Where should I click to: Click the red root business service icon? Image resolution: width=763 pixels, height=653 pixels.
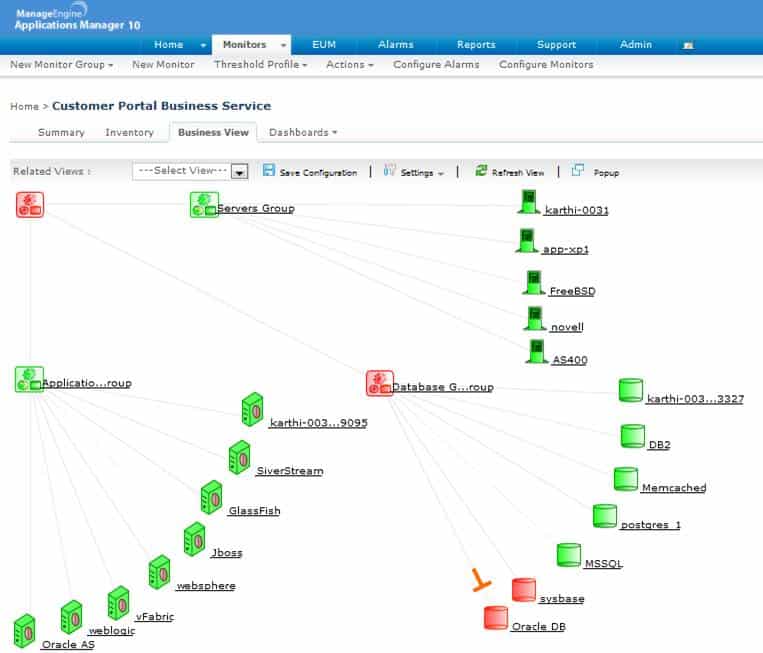[30, 204]
